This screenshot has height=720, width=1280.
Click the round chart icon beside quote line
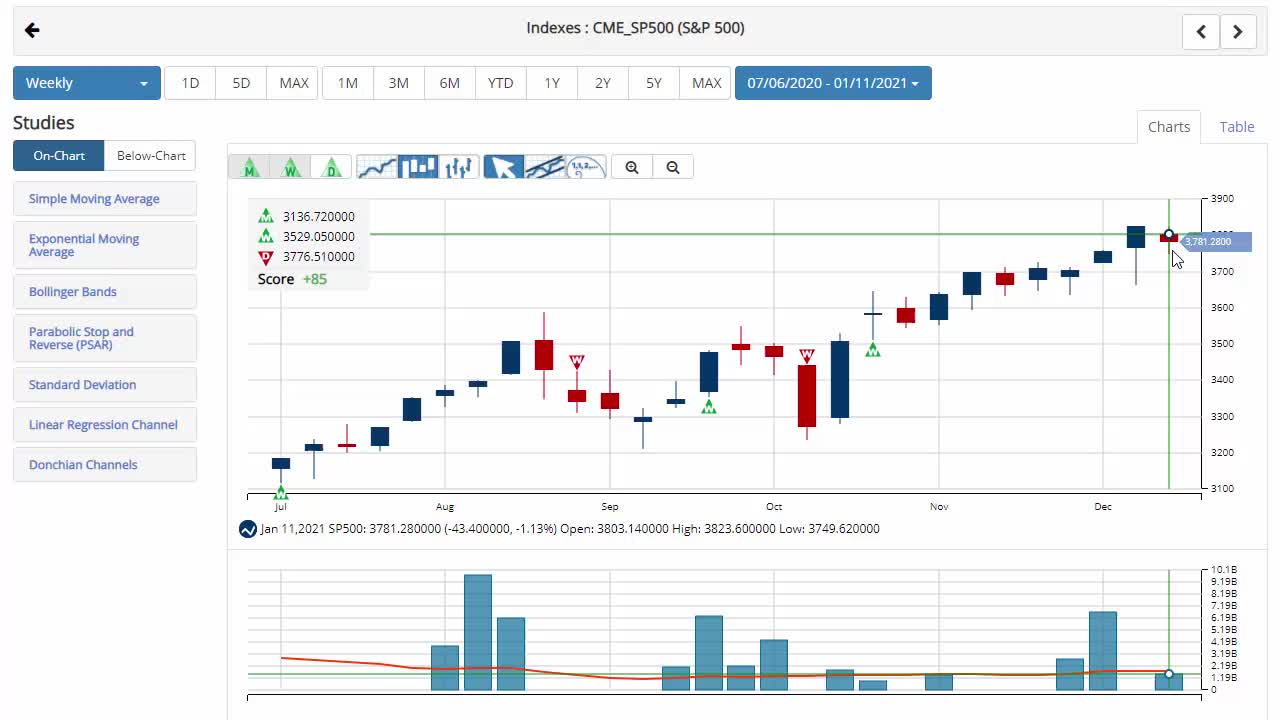coord(248,529)
